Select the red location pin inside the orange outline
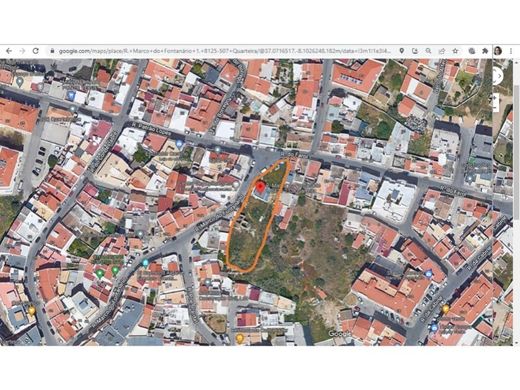Image resolution: width=520 pixels, height=390 pixels. click(260, 187)
